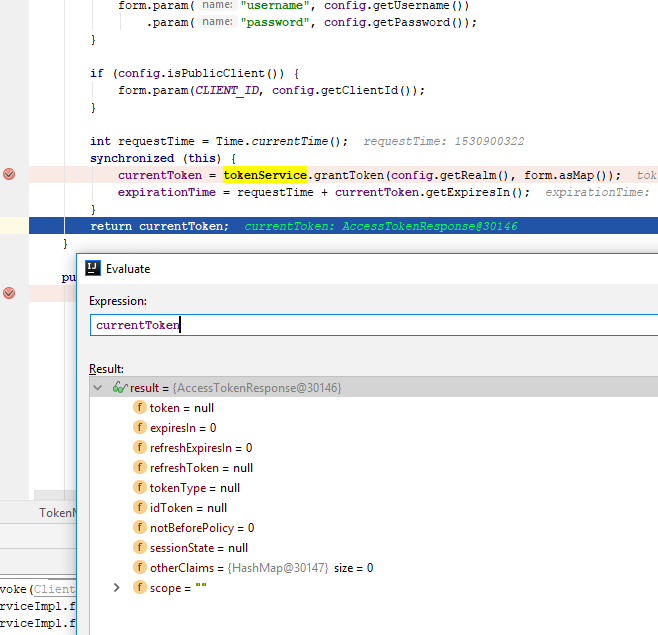Viewport: 658px width, 635px height.
Task: Select the 'refreshToken = null' row
Action: [374, 468]
